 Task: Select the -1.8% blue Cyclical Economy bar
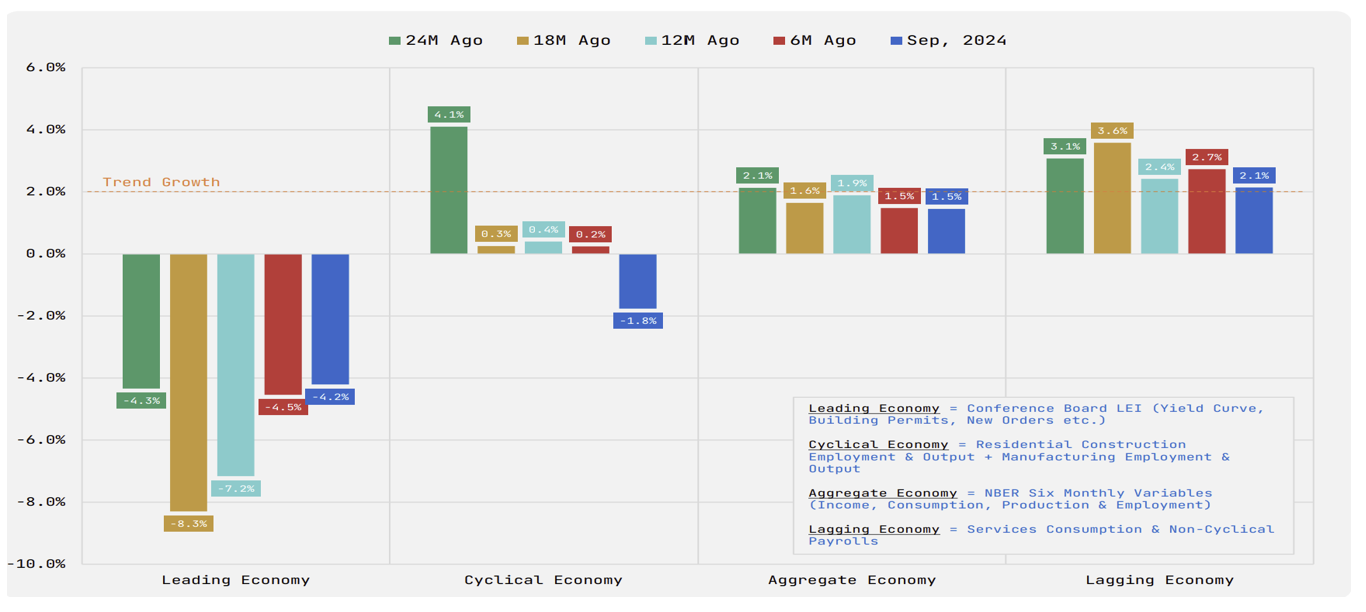coord(638,281)
